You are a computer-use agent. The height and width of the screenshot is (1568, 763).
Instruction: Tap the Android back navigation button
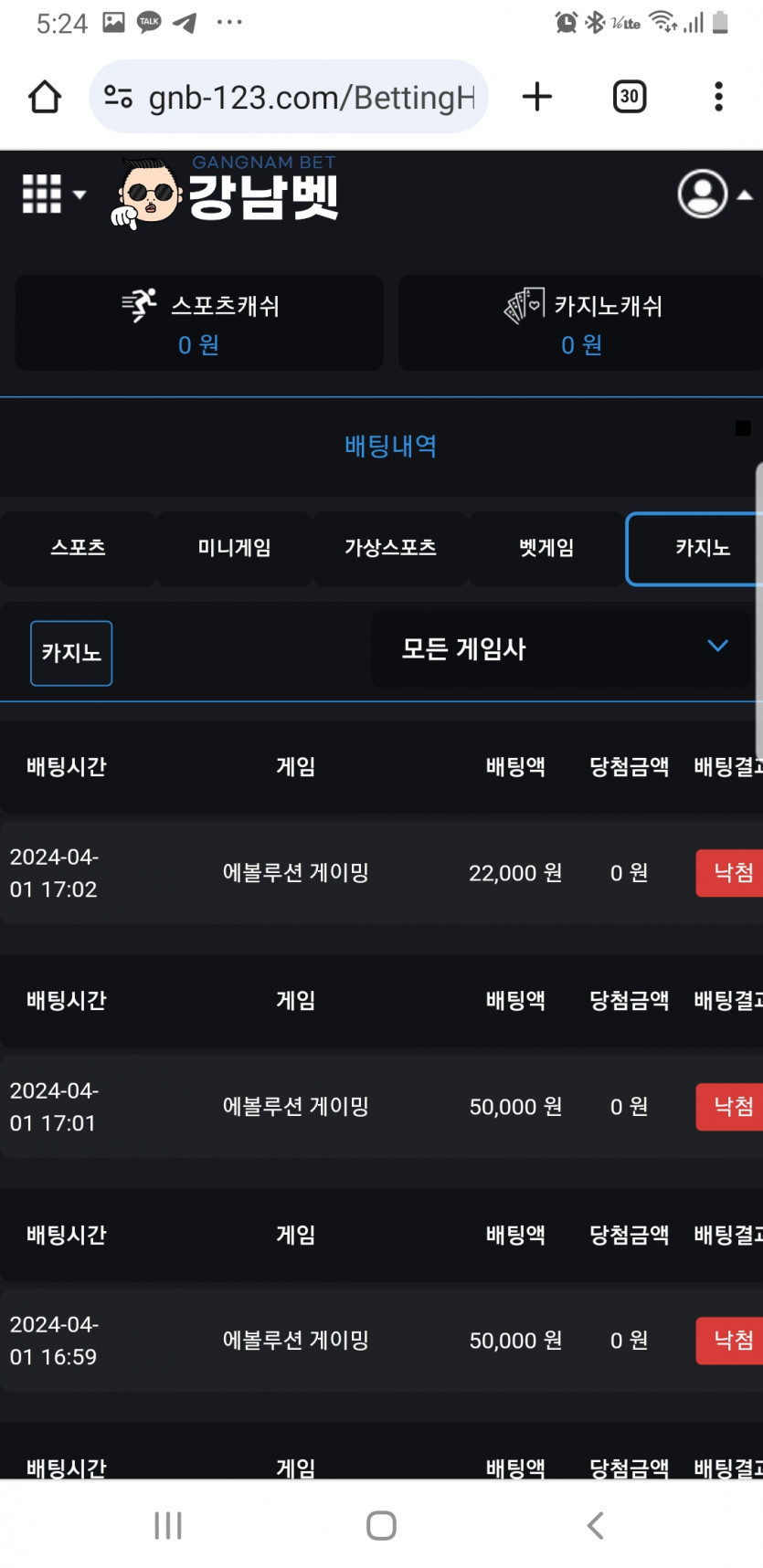[x=595, y=1525]
